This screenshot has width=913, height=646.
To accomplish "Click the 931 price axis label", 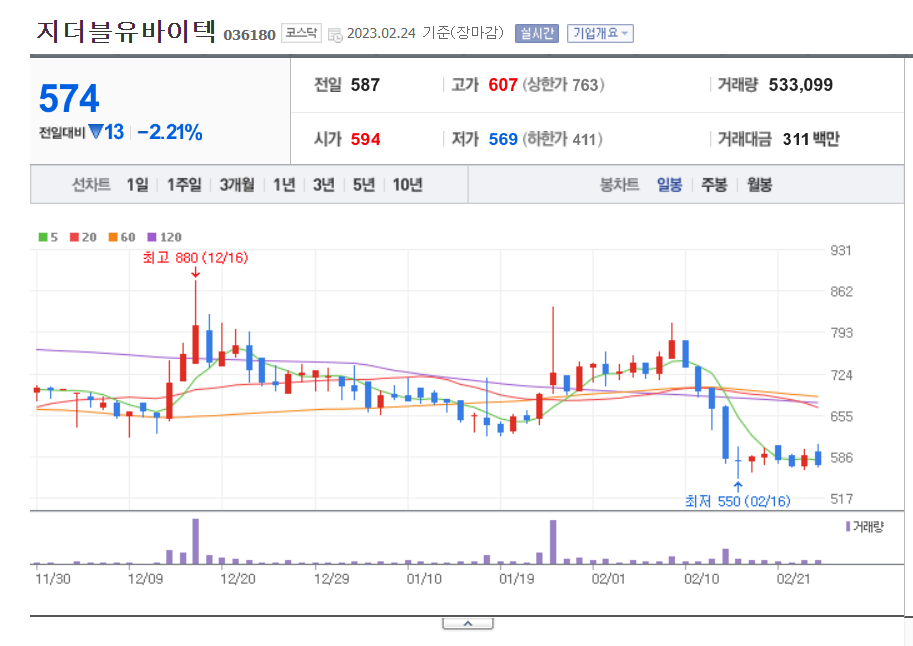I will [x=840, y=250].
